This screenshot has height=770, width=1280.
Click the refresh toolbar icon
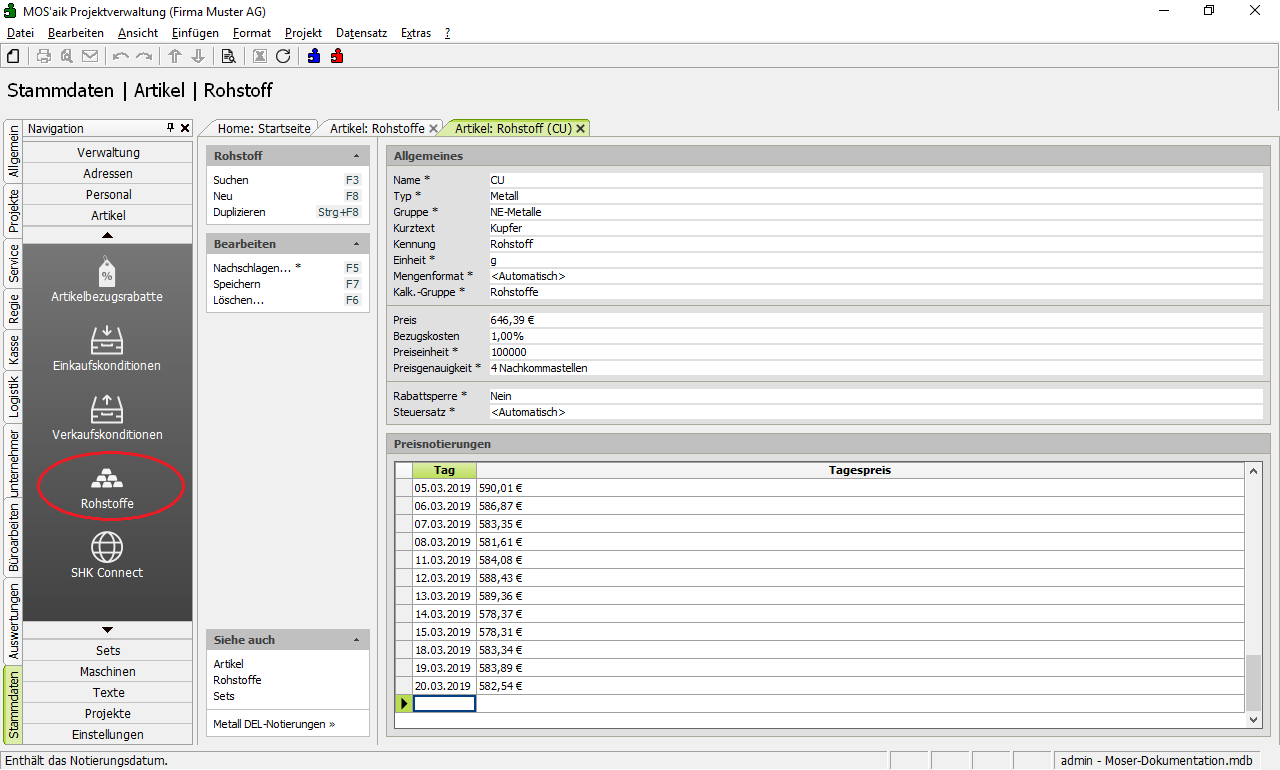(283, 56)
